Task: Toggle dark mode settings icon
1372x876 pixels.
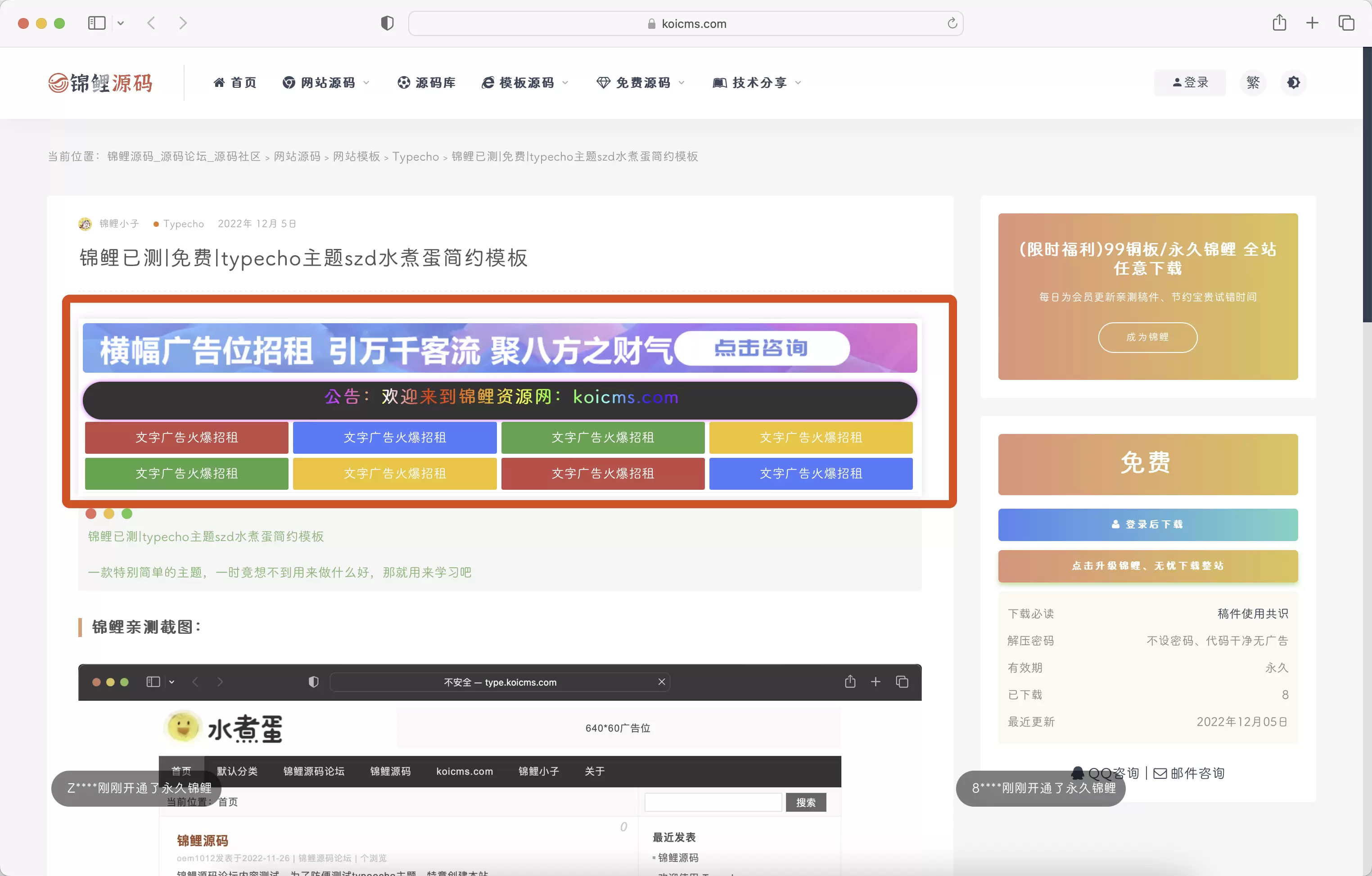Action: tap(1296, 82)
